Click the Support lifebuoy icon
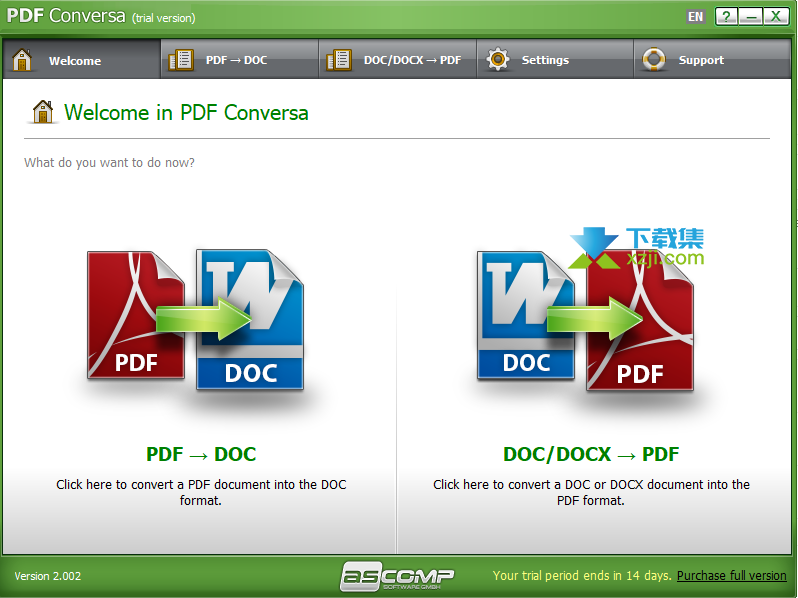 click(x=654, y=60)
